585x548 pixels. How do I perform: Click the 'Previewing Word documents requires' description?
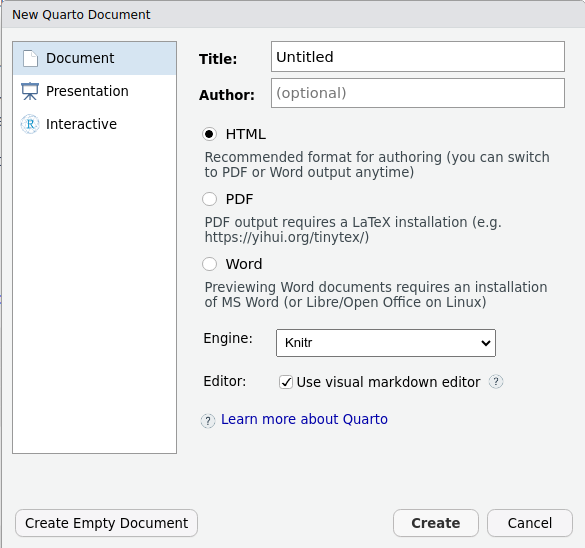coord(376,294)
